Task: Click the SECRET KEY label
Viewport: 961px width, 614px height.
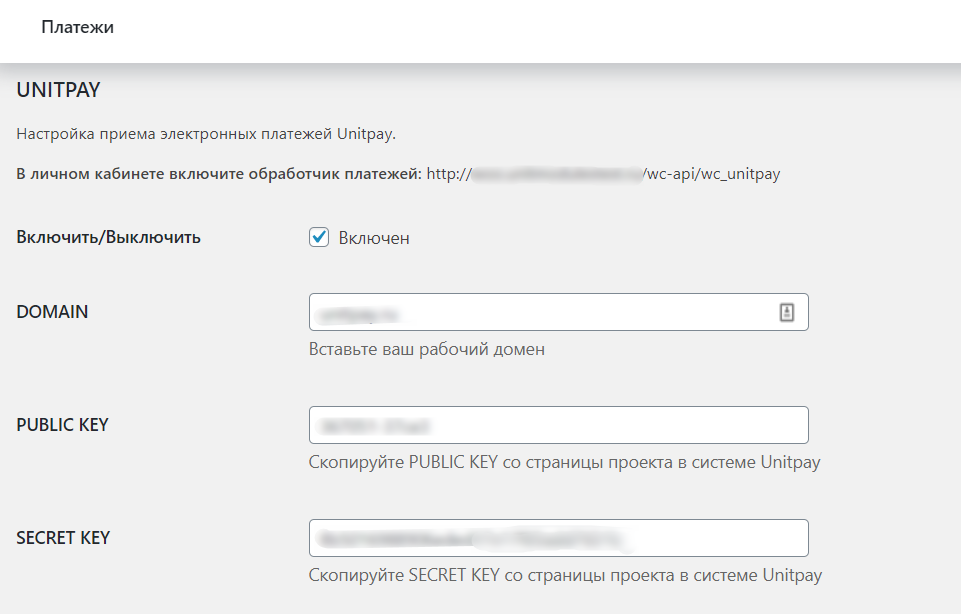Action: pyautogui.click(x=63, y=537)
